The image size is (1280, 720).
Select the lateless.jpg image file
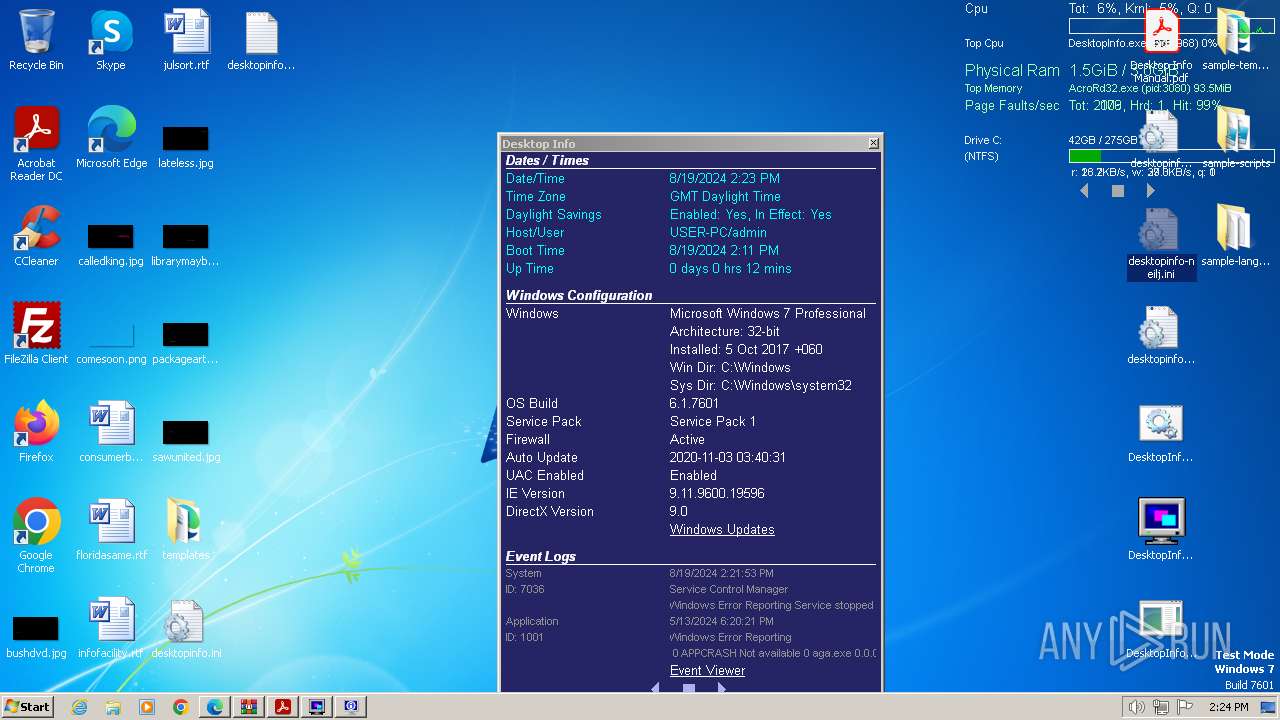(186, 145)
